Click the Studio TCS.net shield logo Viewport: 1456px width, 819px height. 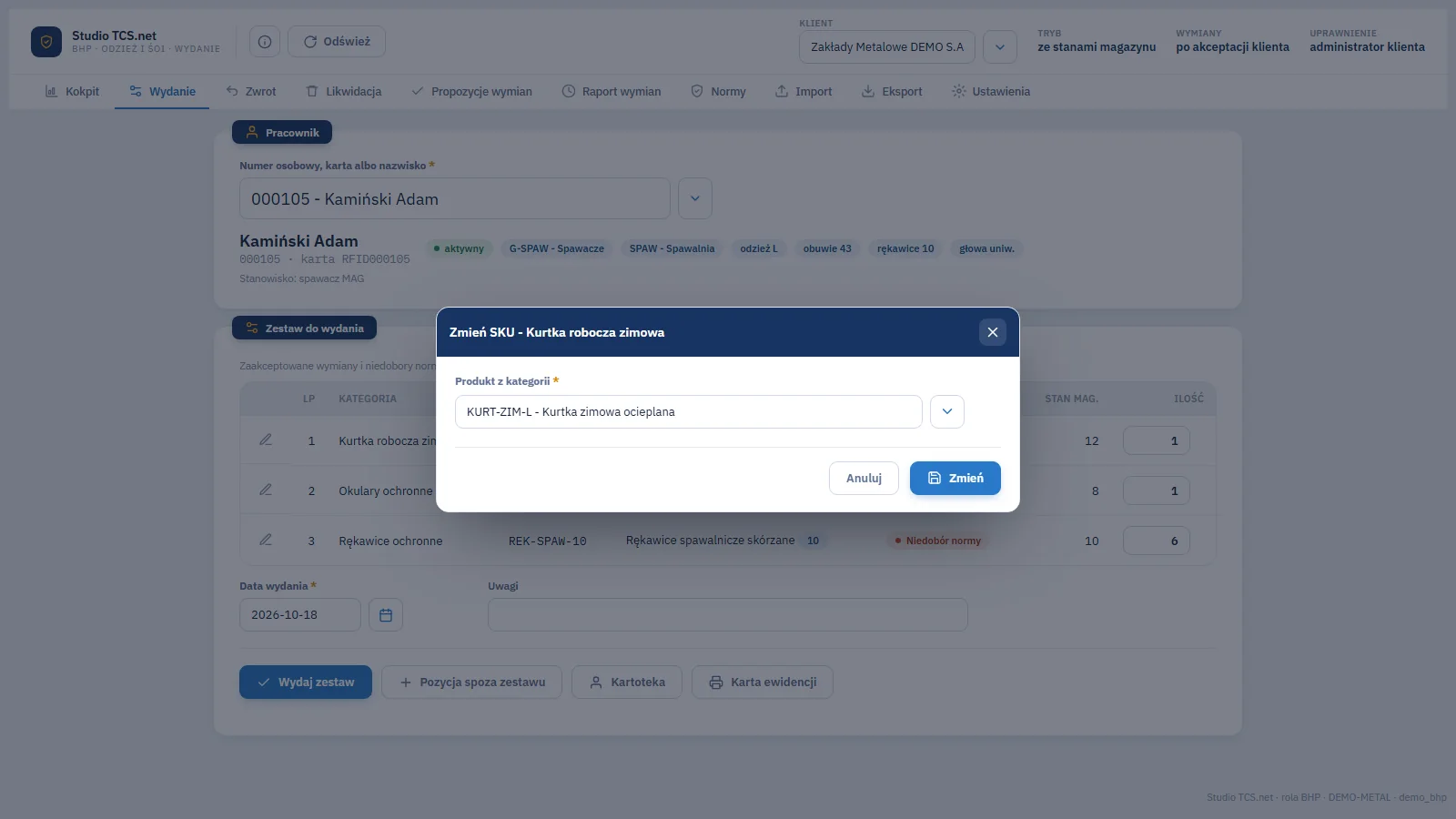point(46,42)
